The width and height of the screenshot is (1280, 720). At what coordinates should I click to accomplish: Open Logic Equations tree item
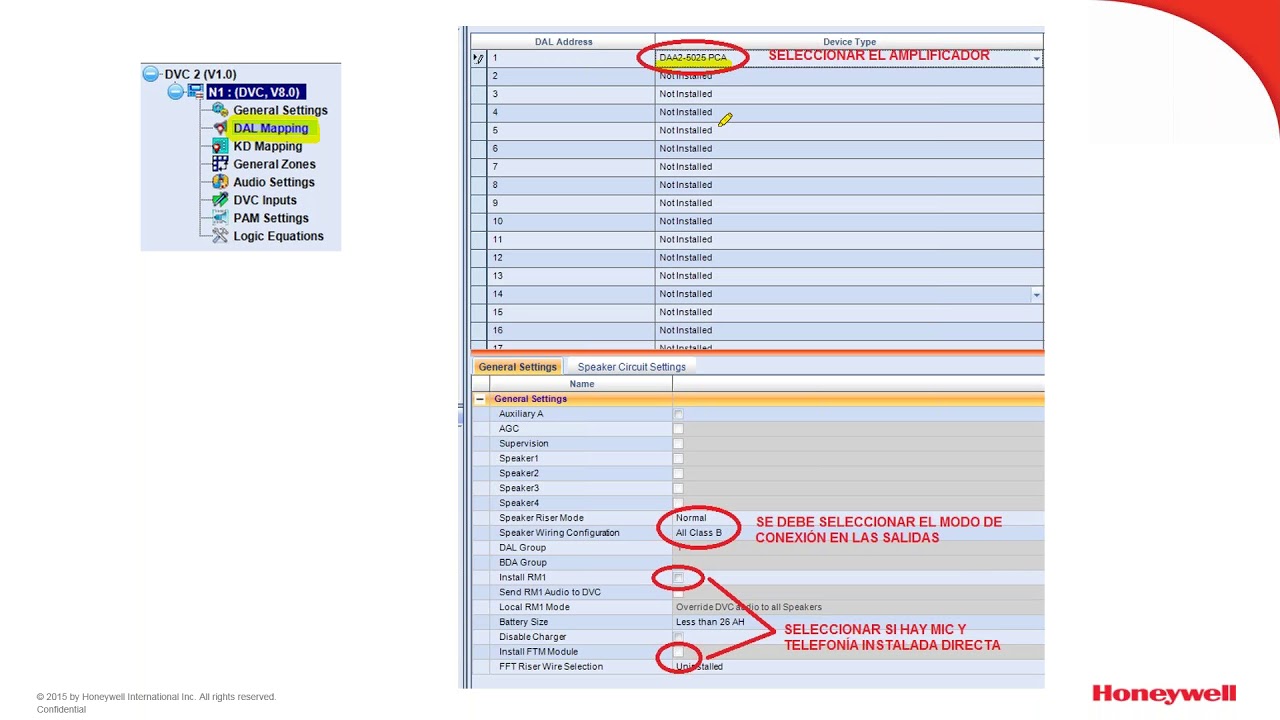point(278,236)
